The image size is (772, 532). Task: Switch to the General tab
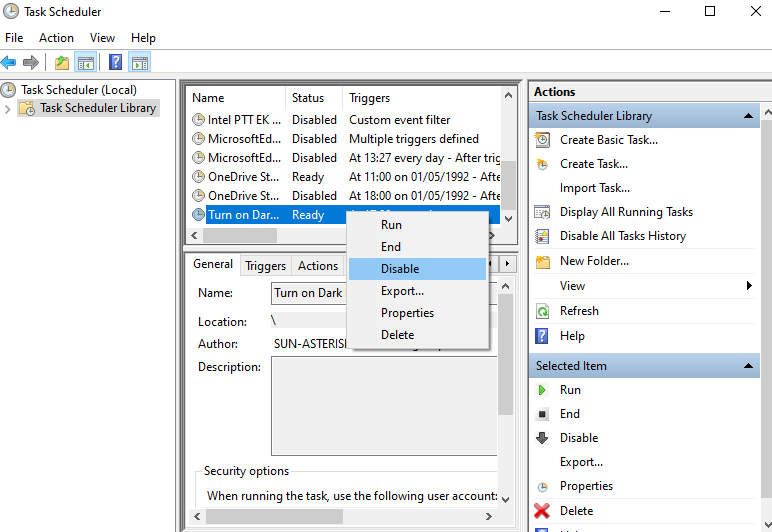[213, 264]
